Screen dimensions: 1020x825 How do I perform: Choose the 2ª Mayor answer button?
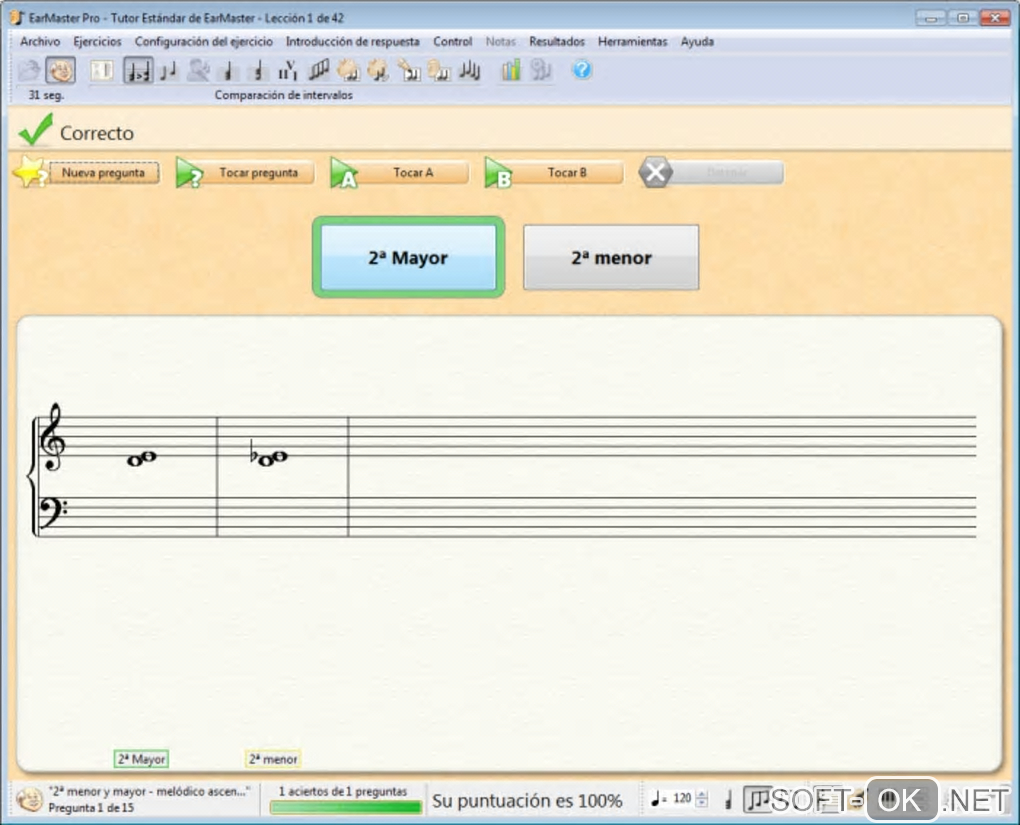pos(408,258)
